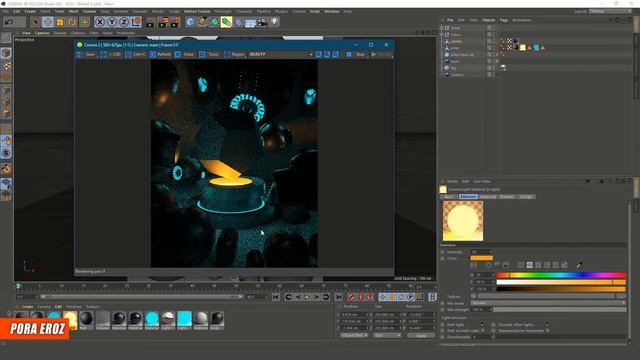This screenshot has height=360, width=640.
Task: Open the BEAUTY pass dropdown
Action: [281, 54]
